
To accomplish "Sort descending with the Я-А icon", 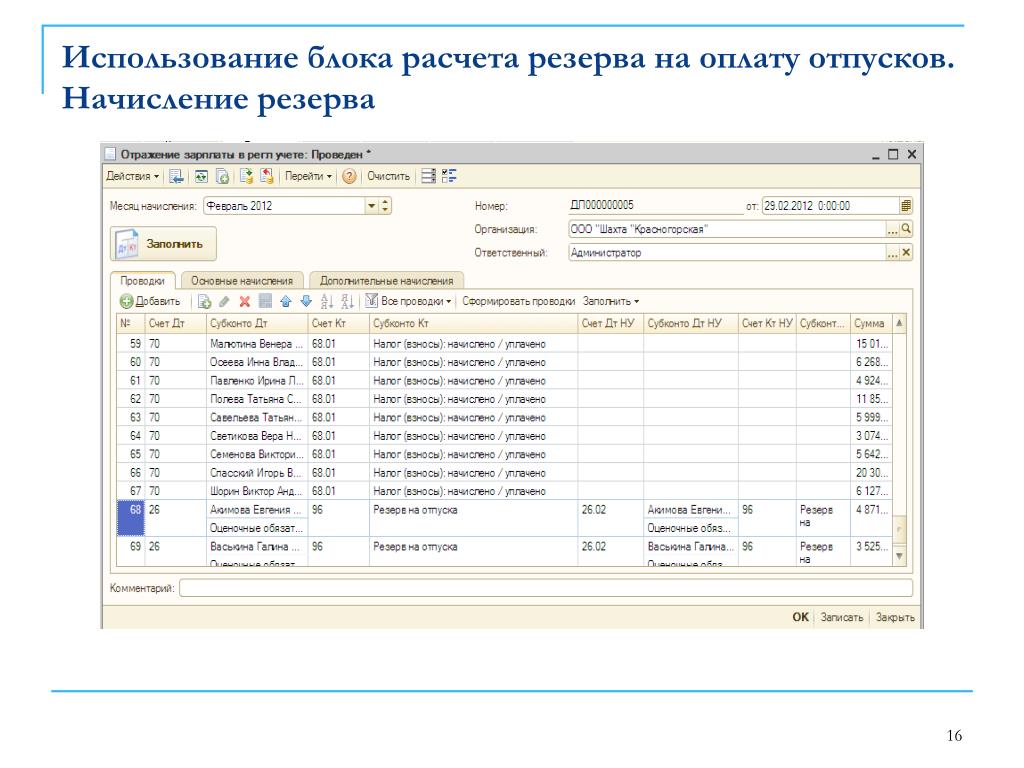I will click(347, 302).
